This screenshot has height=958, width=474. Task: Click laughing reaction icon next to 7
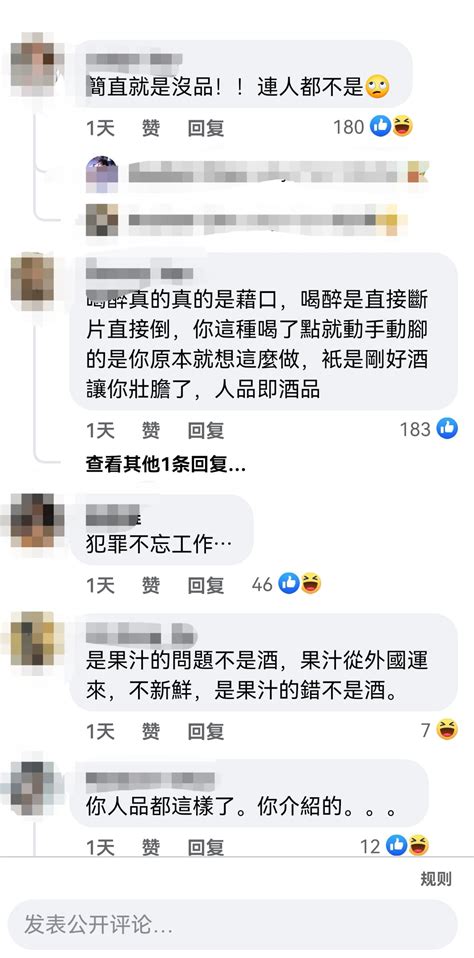447,729
